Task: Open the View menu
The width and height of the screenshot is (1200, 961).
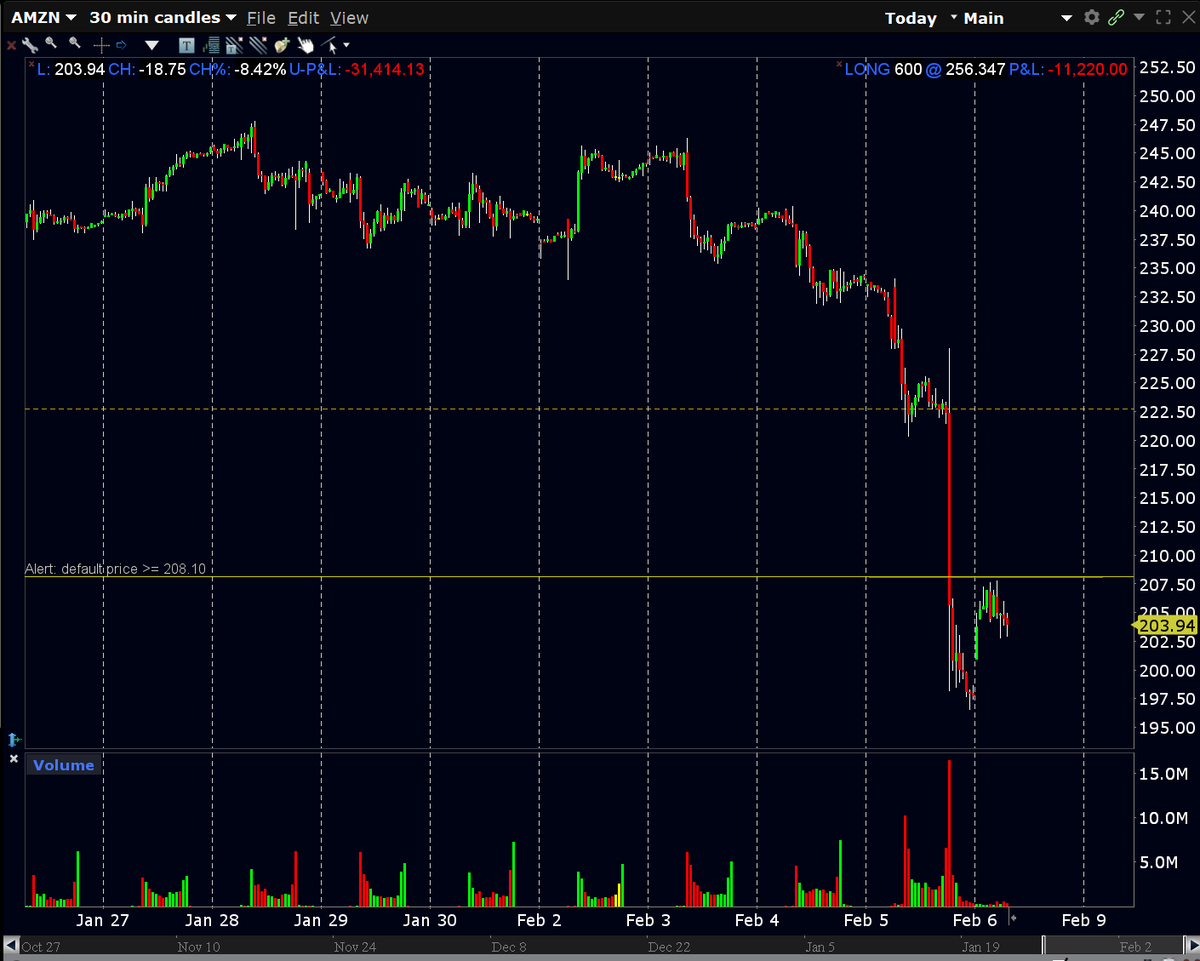Action: [x=349, y=18]
